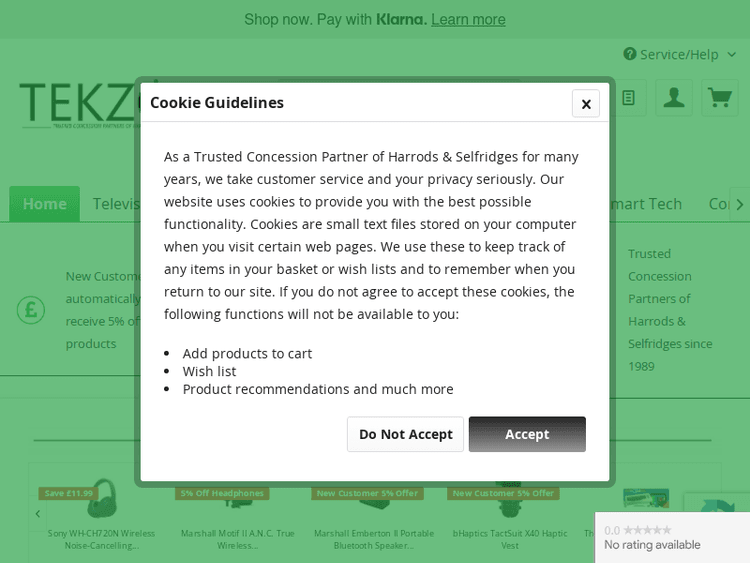This screenshot has width=750, height=563.
Task: Click the list icon beside the account icon
Action: pos(628,97)
